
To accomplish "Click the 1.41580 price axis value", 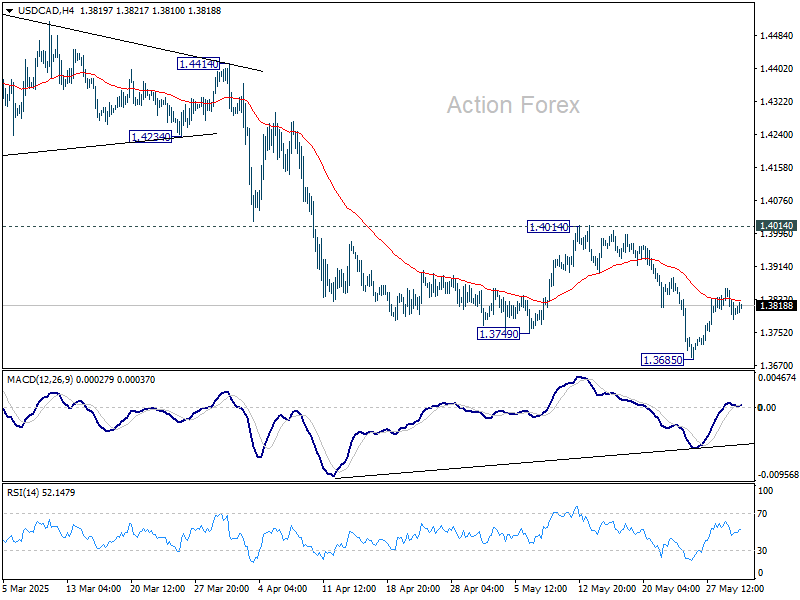I will [x=777, y=167].
